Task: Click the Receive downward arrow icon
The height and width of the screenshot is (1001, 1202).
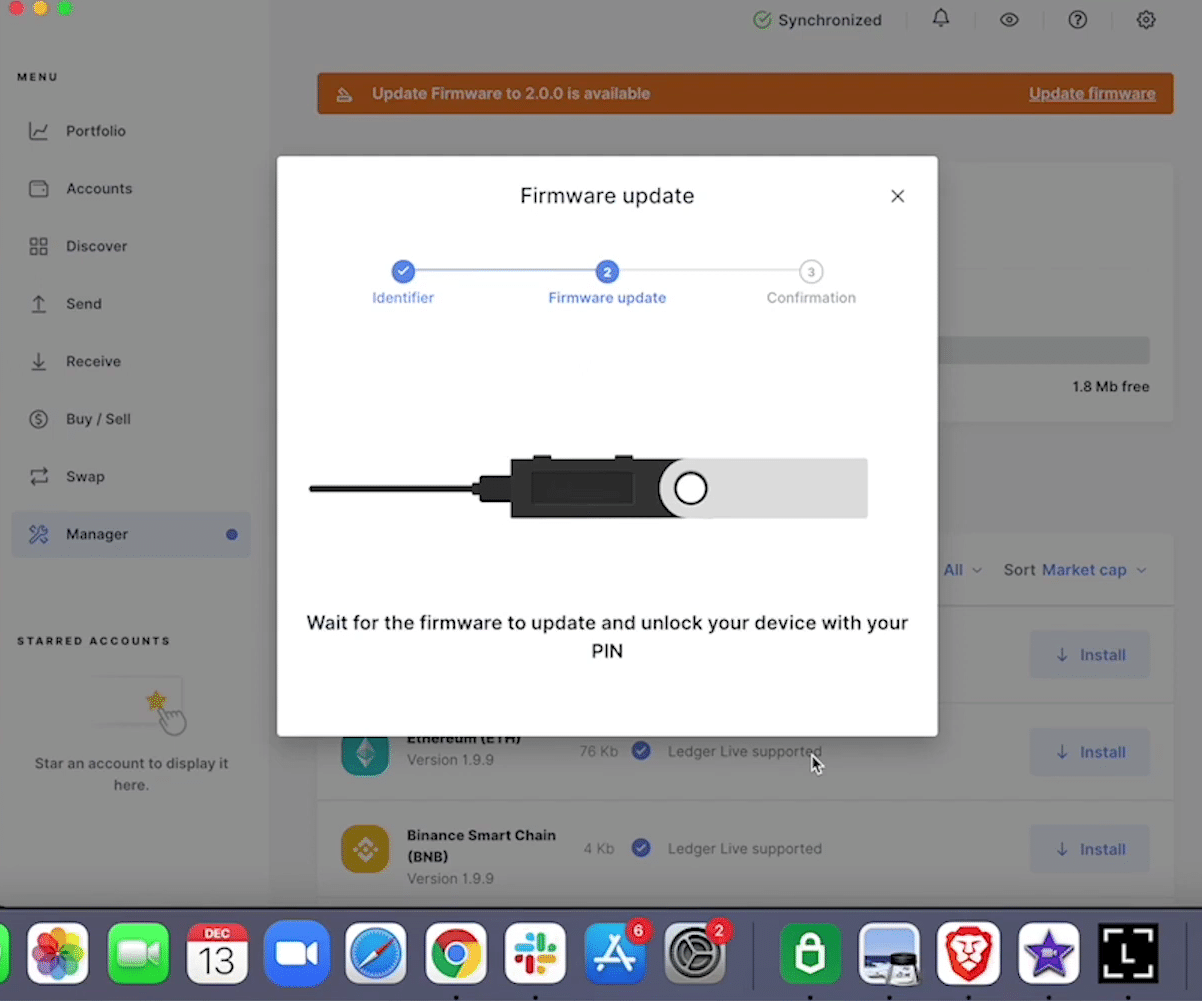Action: [x=39, y=362]
